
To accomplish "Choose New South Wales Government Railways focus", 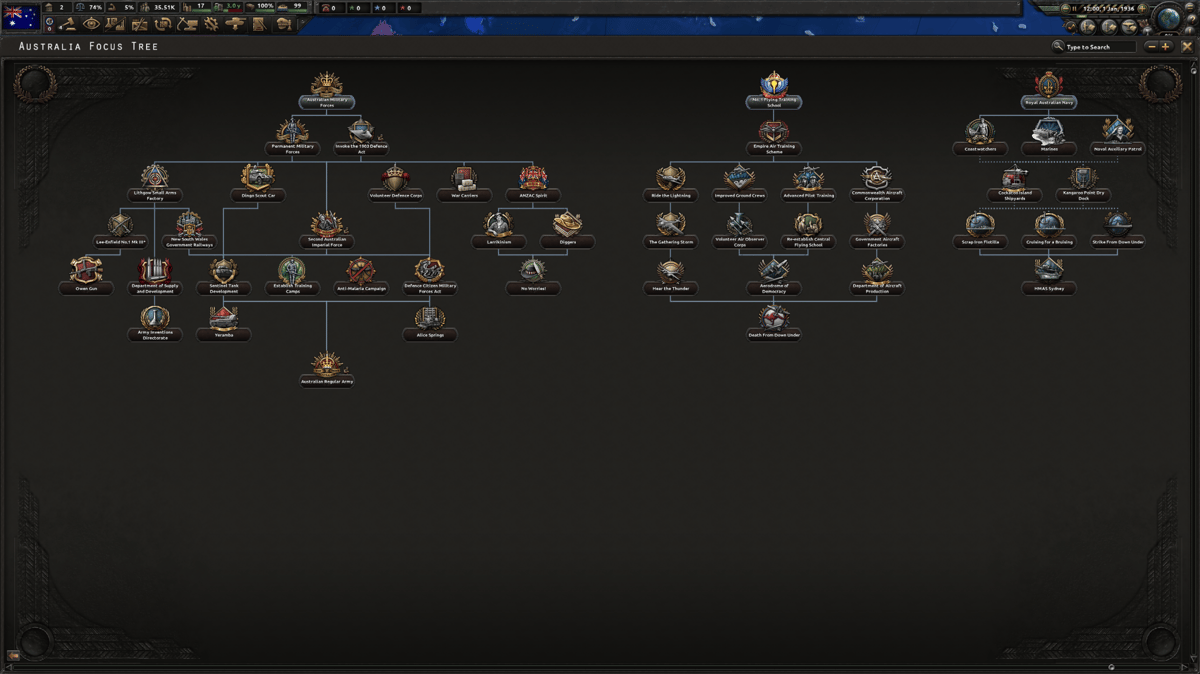I will [190, 229].
